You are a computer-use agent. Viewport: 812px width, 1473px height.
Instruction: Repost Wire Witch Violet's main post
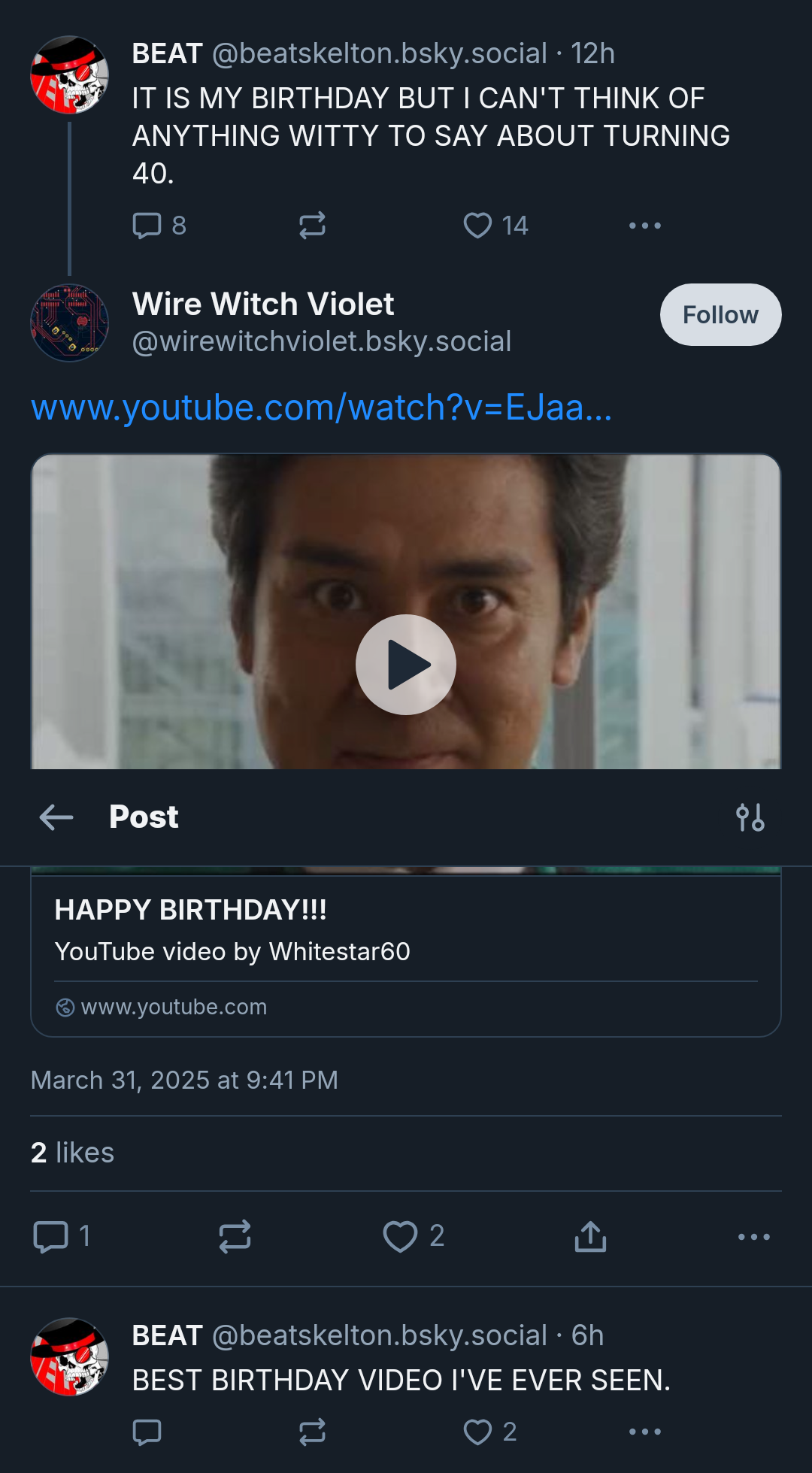point(235,1236)
